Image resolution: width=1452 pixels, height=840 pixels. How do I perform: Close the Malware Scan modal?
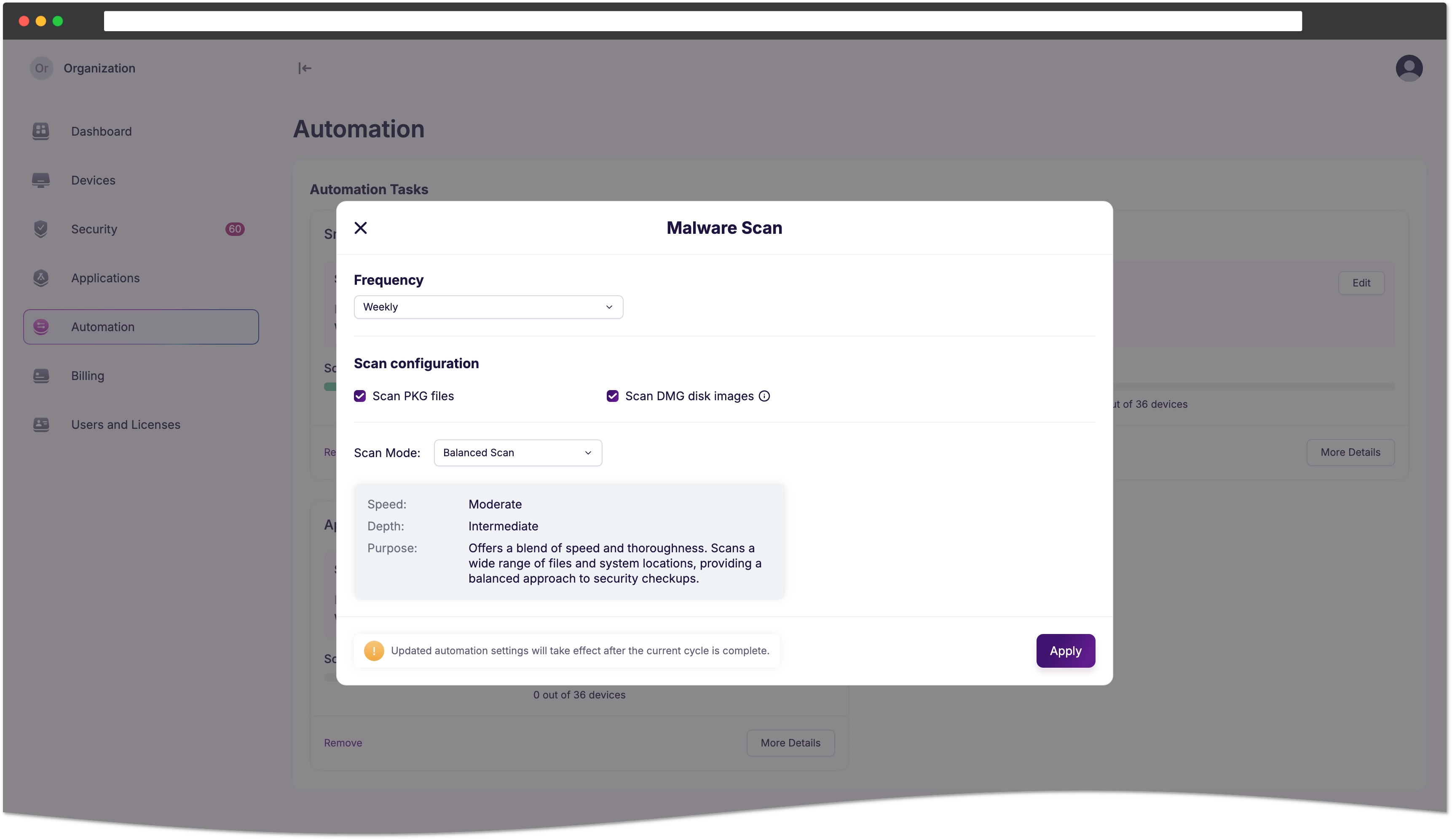pos(360,227)
